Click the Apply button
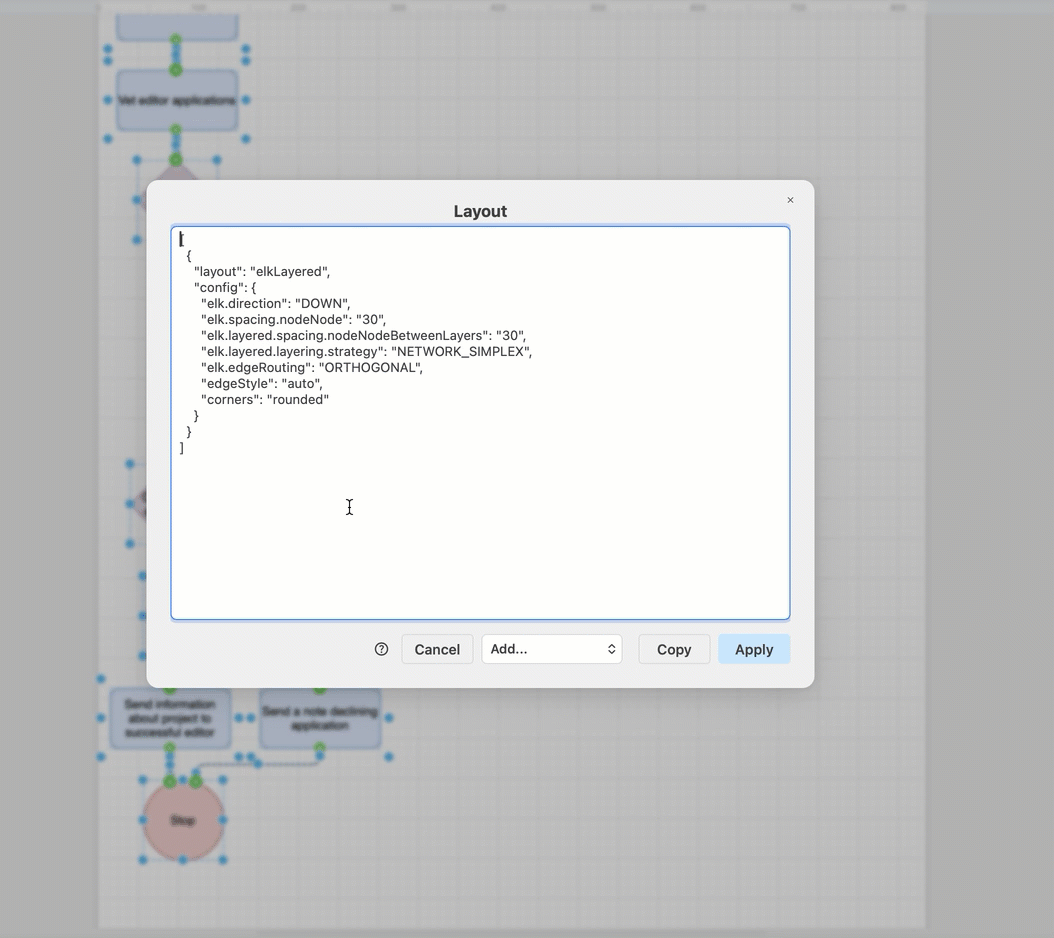Image resolution: width=1054 pixels, height=938 pixels. point(754,649)
